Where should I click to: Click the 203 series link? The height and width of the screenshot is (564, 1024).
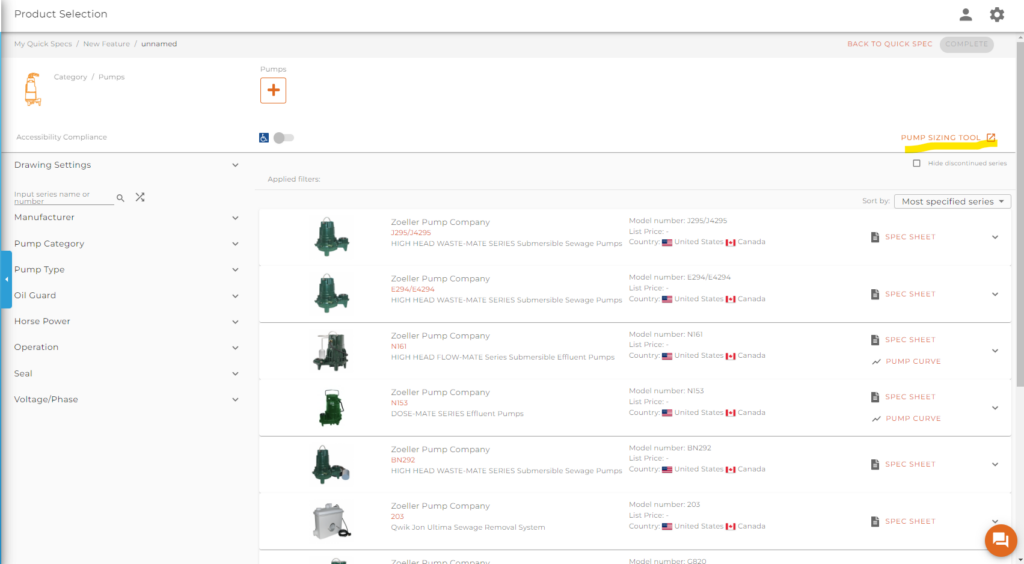pyautogui.click(x=397, y=517)
